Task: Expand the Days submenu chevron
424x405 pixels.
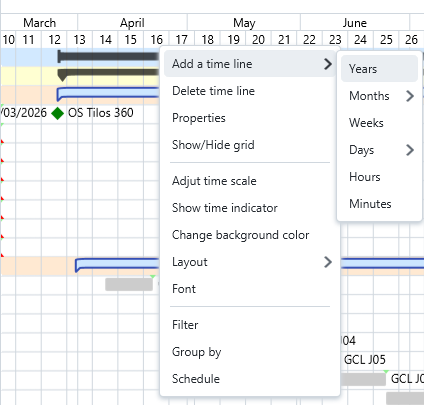Action: click(410, 150)
